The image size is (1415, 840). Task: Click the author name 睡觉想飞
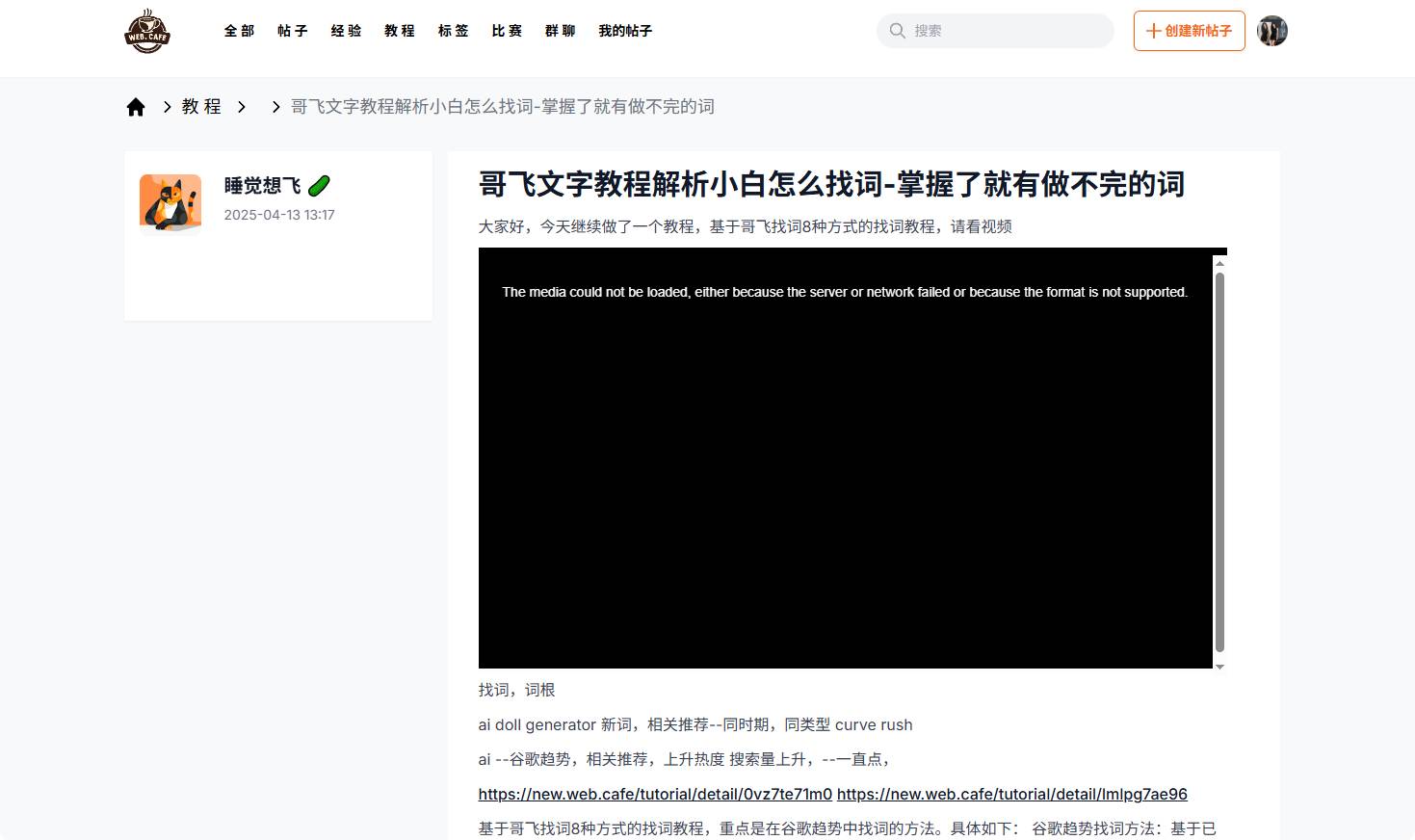click(262, 185)
